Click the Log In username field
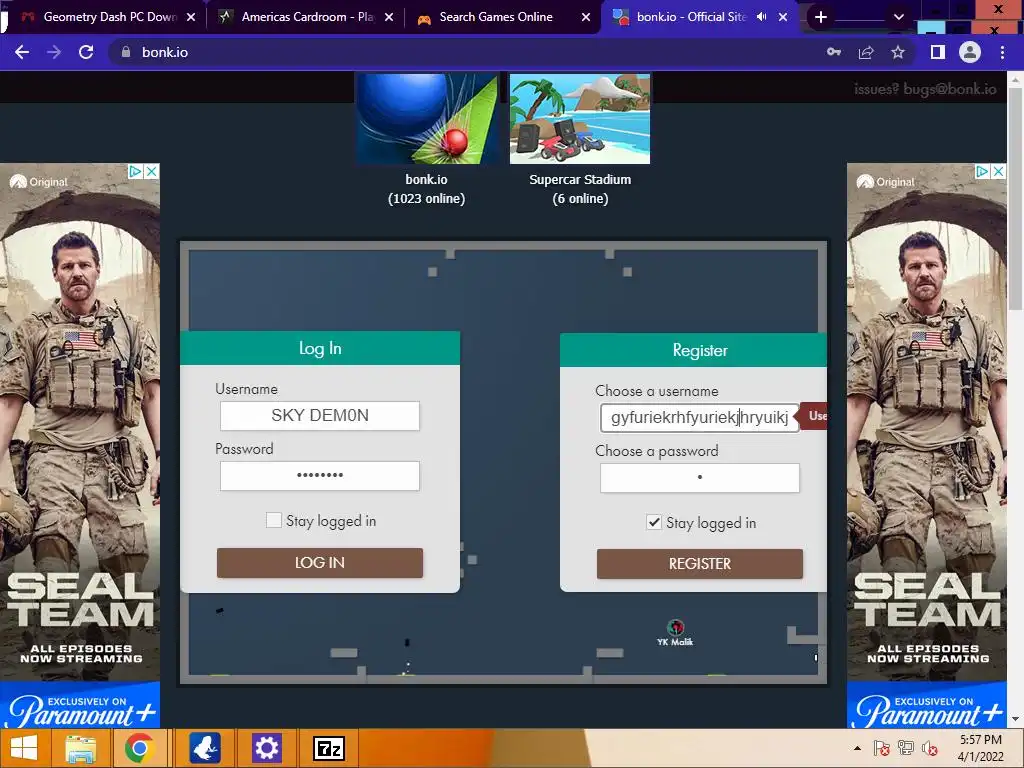Image resolution: width=1024 pixels, height=768 pixels. click(320, 416)
